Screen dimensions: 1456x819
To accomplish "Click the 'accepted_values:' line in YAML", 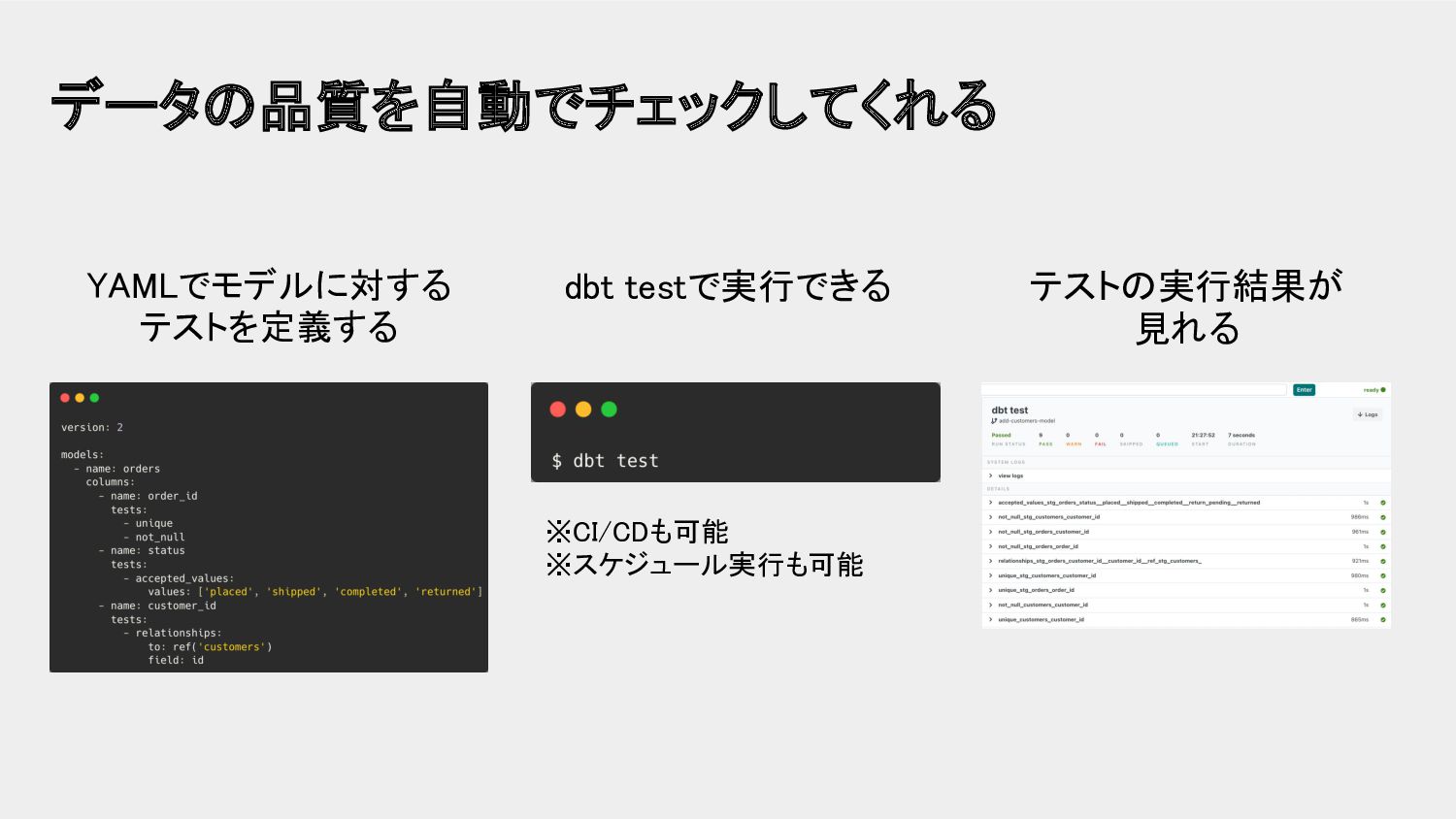I will tap(179, 578).
